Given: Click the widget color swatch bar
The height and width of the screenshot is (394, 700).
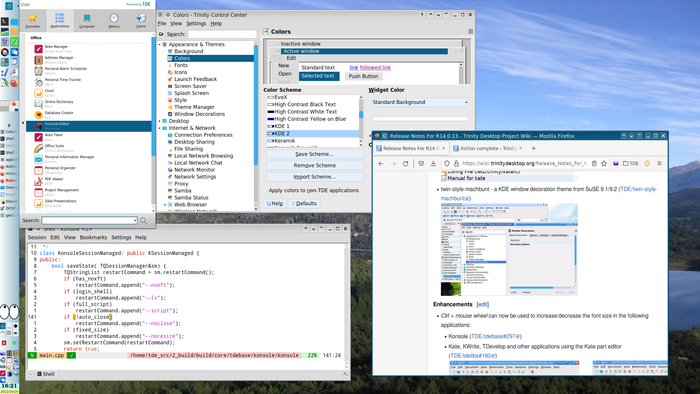Looking at the screenshot, I should [420, 119].
